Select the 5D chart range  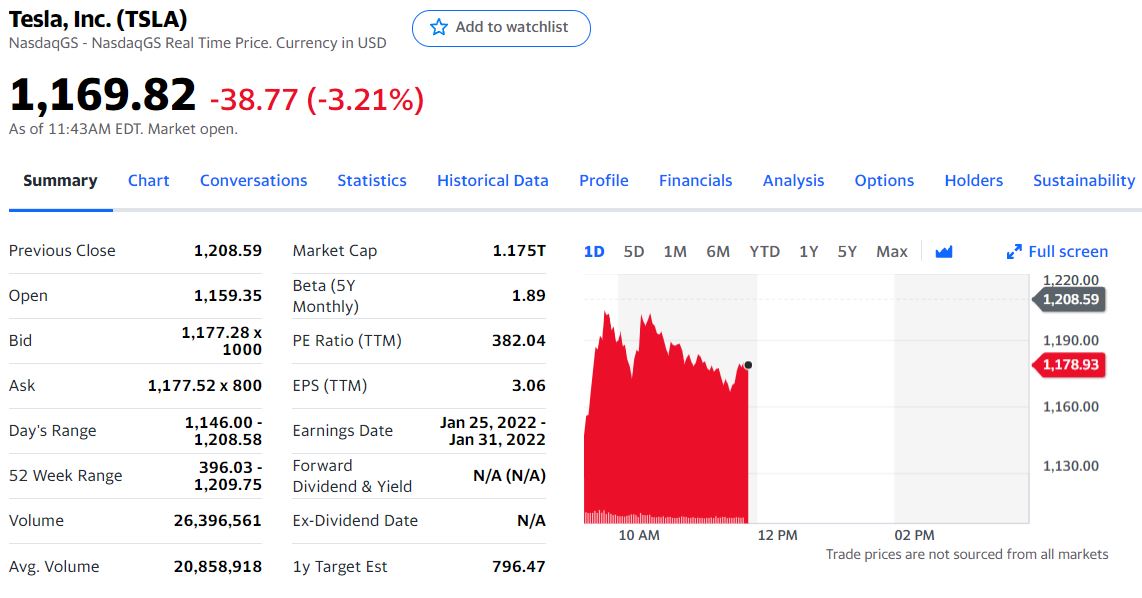pos(634,252)
